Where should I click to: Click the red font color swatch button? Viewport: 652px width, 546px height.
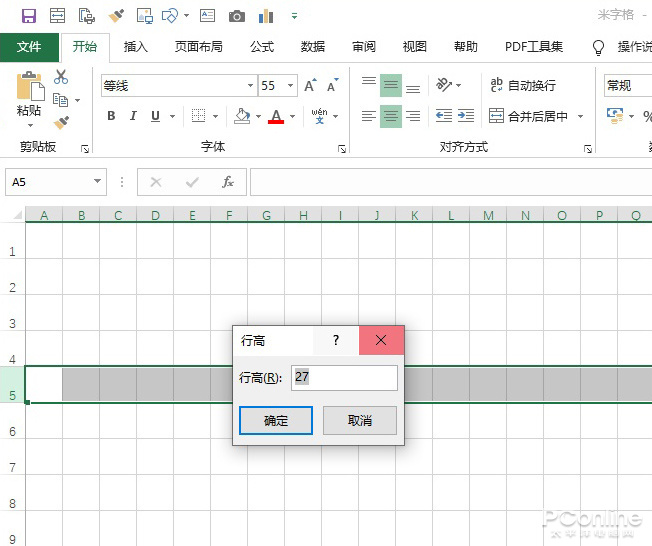(x=277, y=116)
